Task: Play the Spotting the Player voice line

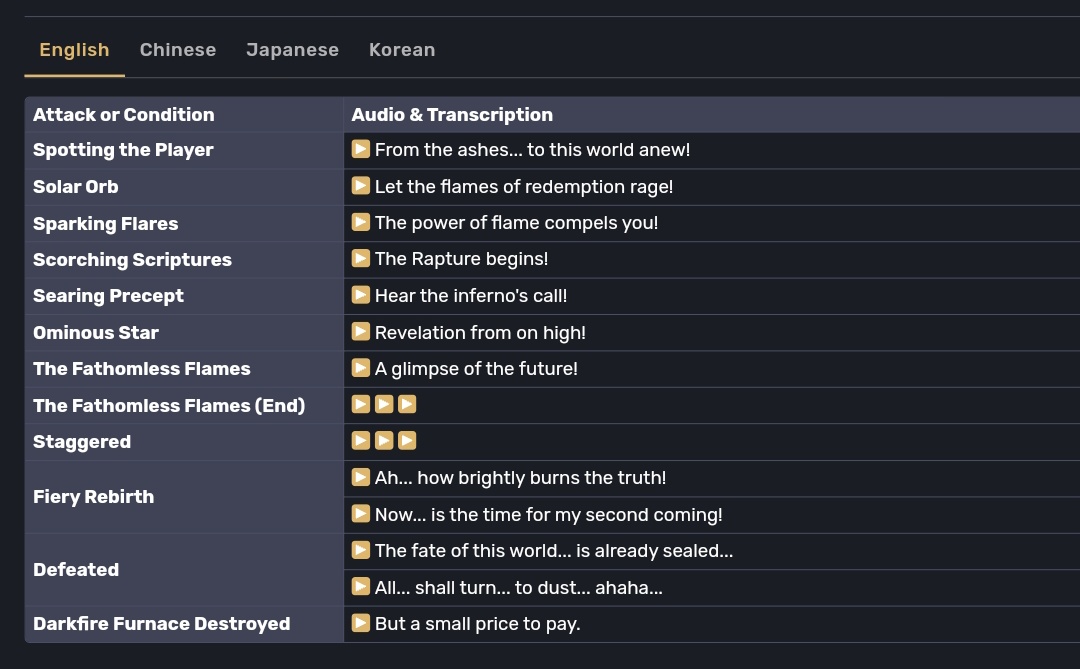Action: [x=360, y=149]
